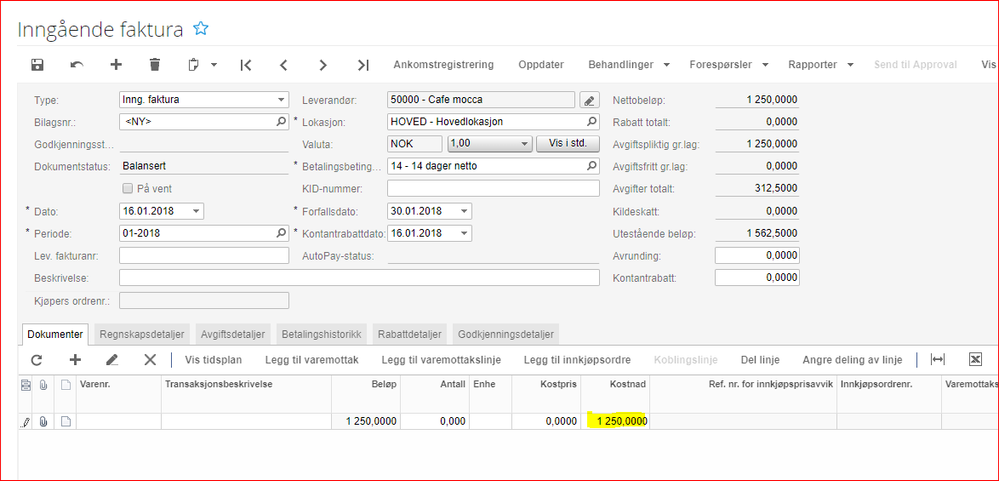Screen dimensions: 999x481
Task: Switch to the Godkjenningsdetaljer tab
Action: point(506,334)
